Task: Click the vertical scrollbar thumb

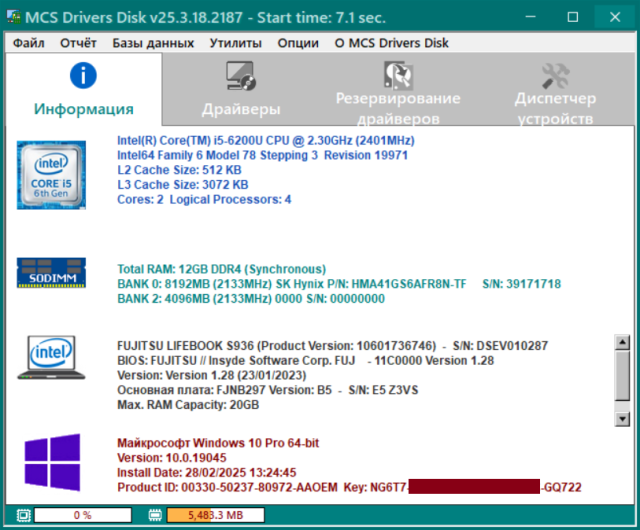Action: [x=622, y=376]
